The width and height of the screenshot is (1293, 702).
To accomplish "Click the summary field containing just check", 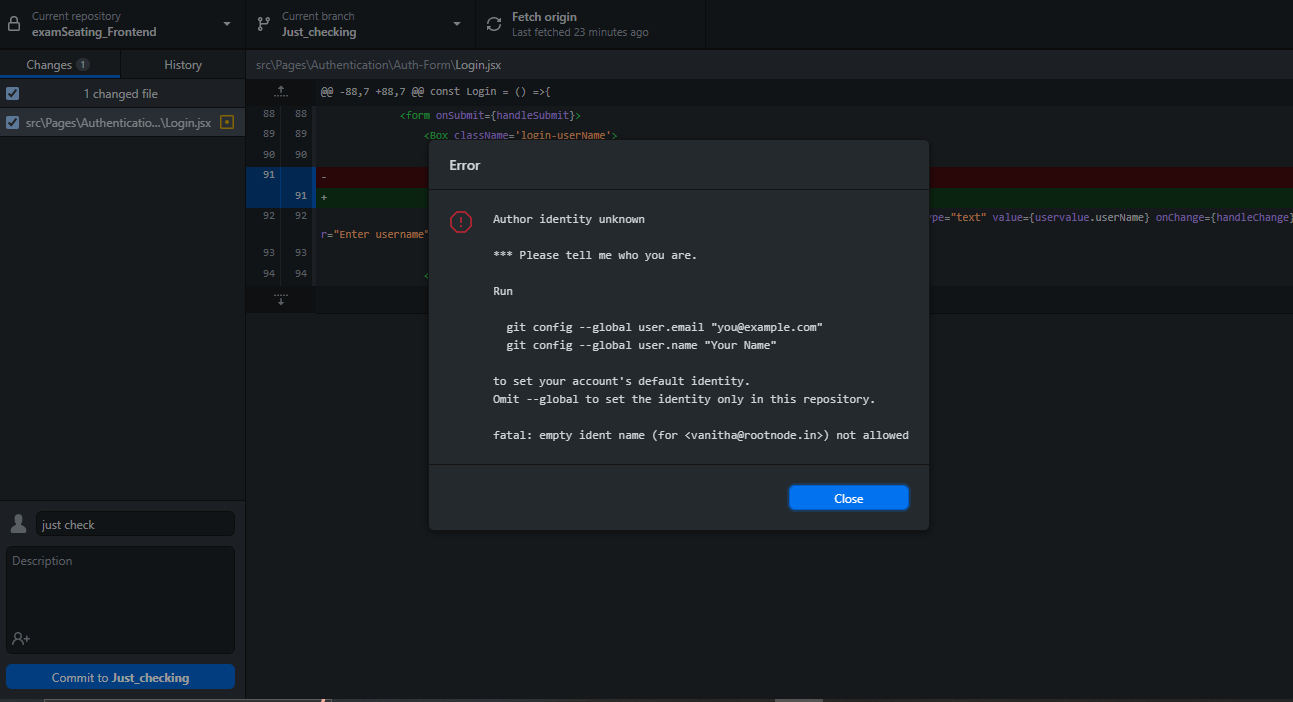I will coord(135,523).
